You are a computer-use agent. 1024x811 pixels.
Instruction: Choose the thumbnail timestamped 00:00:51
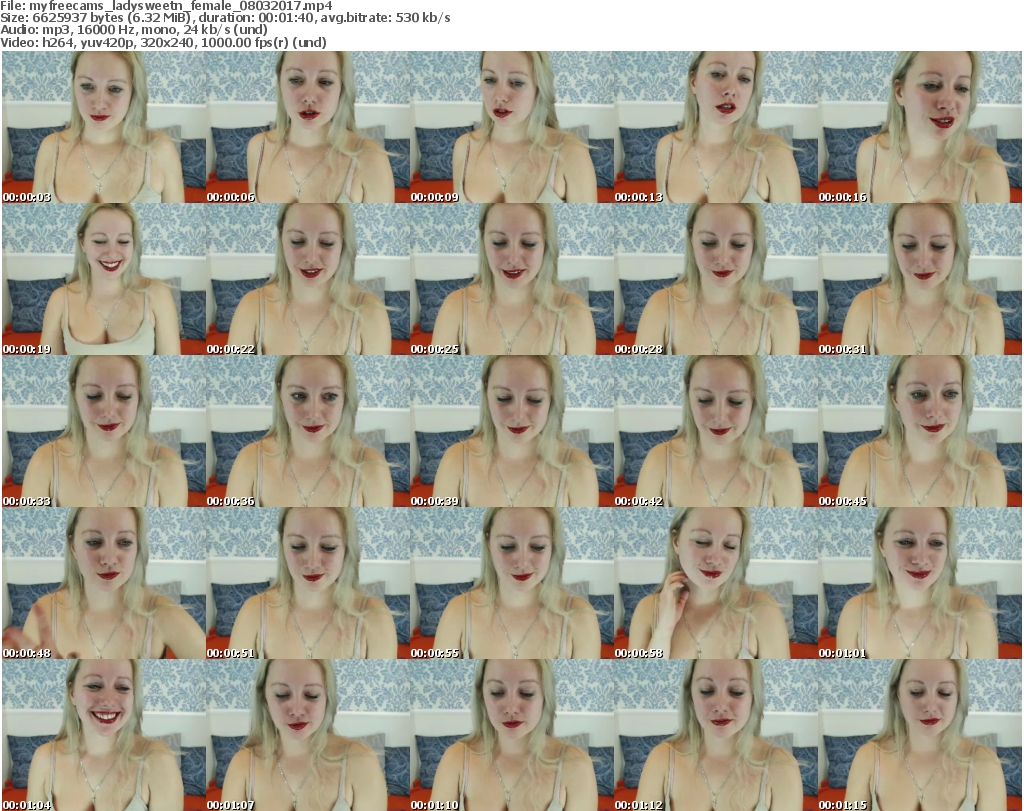pyautogui.click(x=308, y=584)
